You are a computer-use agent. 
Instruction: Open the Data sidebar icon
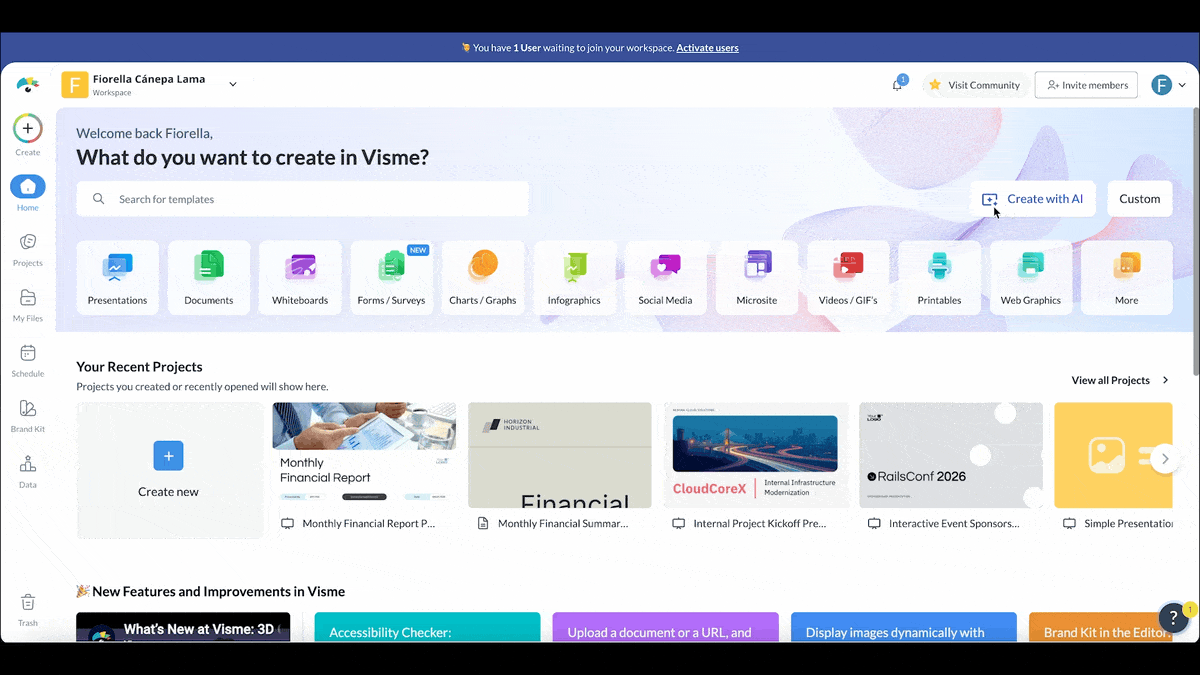[x=28, y=464]
